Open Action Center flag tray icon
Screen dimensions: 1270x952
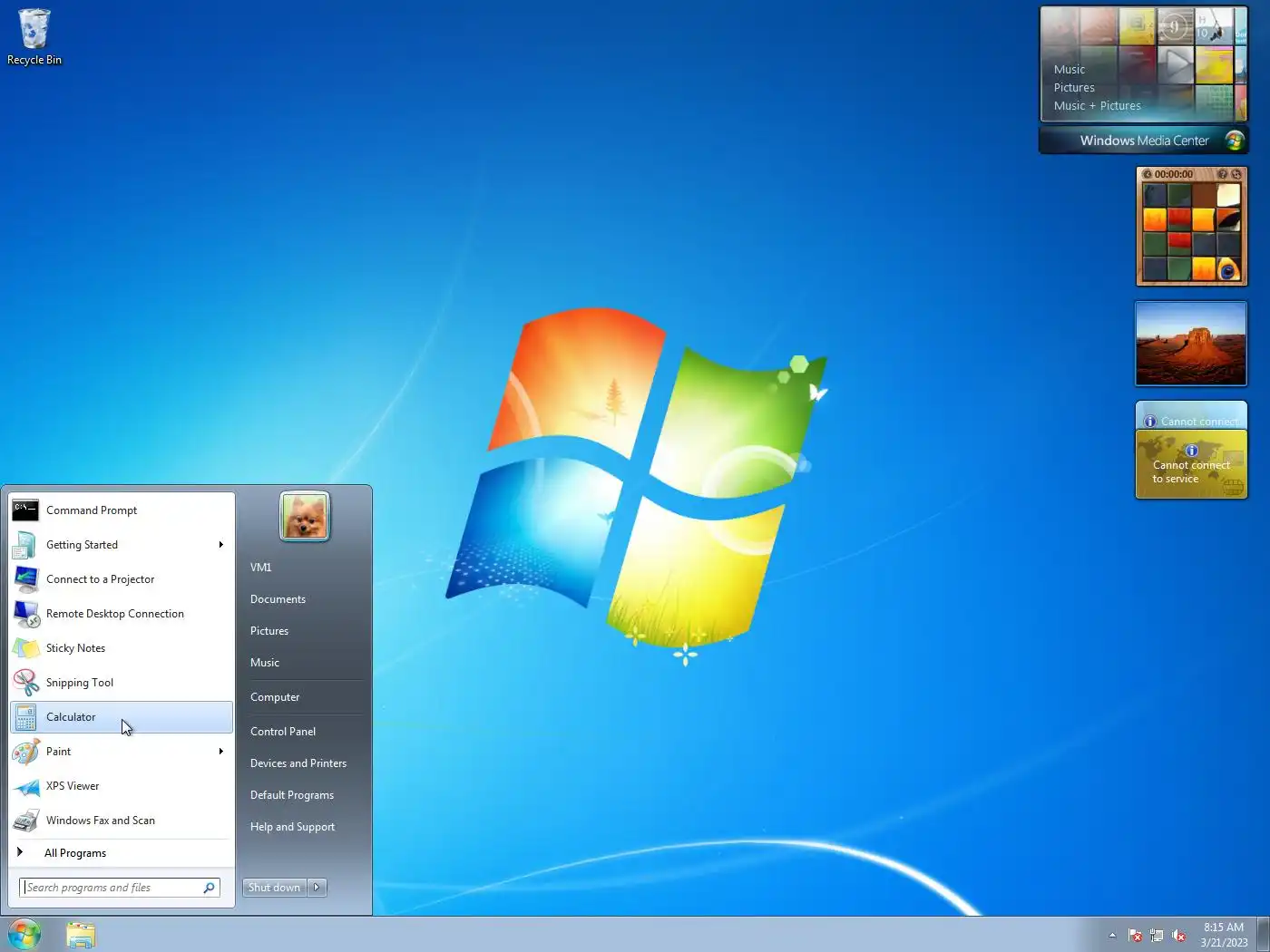tap(1135, 935)
